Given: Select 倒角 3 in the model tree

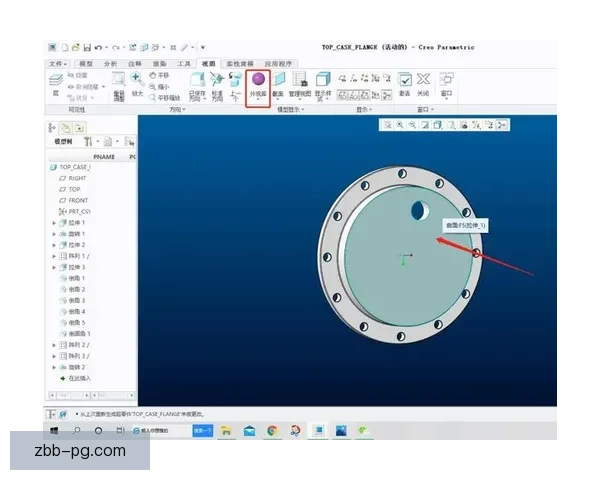Looking at the screenshot, I should [76, 300].
